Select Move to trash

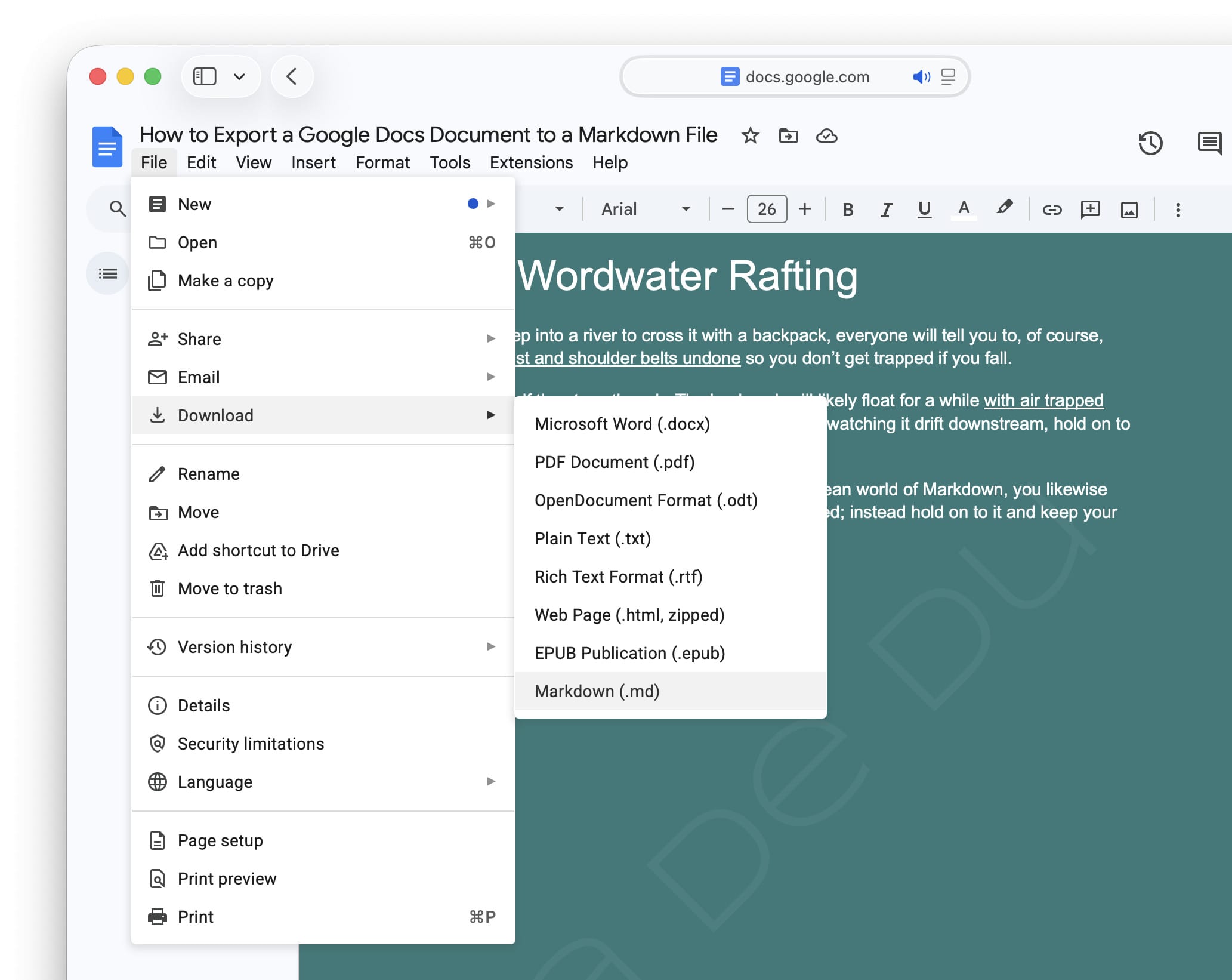pos(323,588)
